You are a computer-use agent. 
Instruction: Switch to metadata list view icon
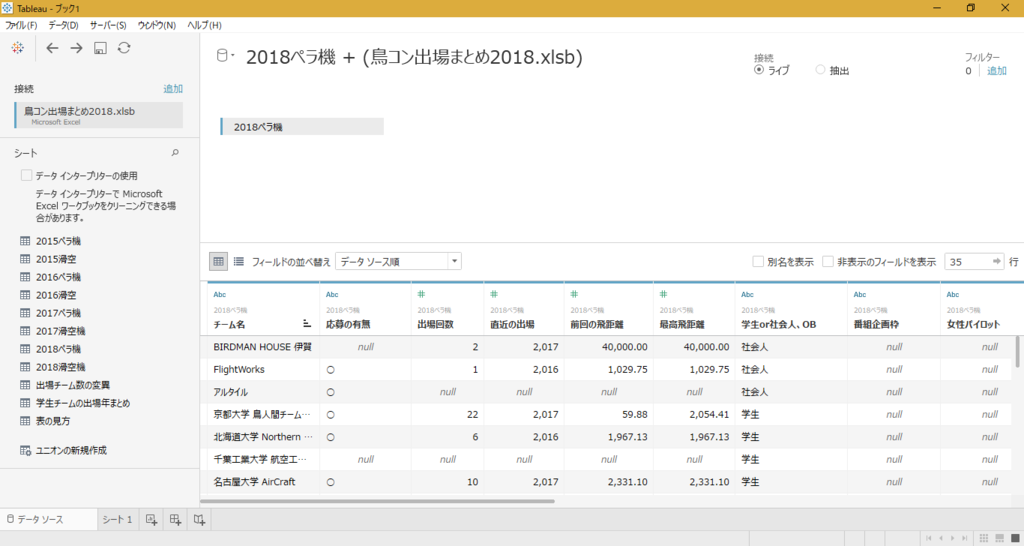point(239,261)
